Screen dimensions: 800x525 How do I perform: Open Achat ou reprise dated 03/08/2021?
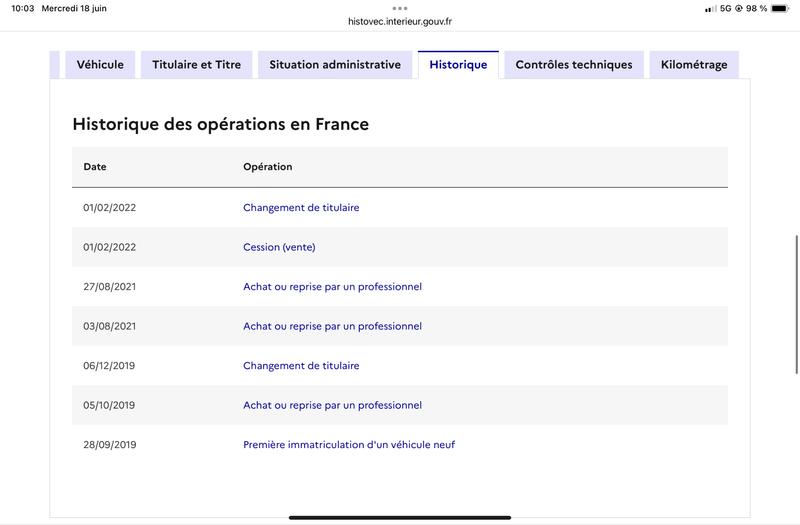tap(332, 326)
